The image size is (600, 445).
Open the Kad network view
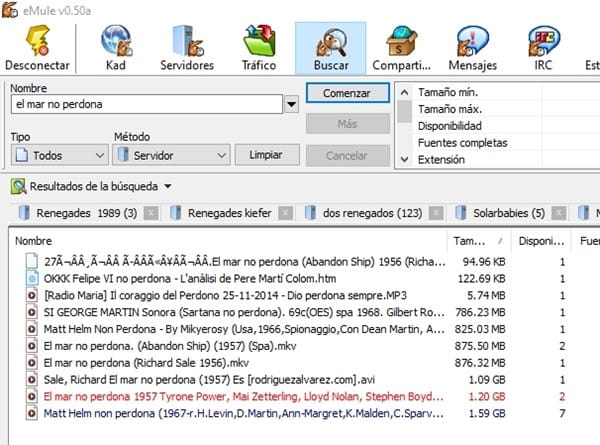coord(116,48)
